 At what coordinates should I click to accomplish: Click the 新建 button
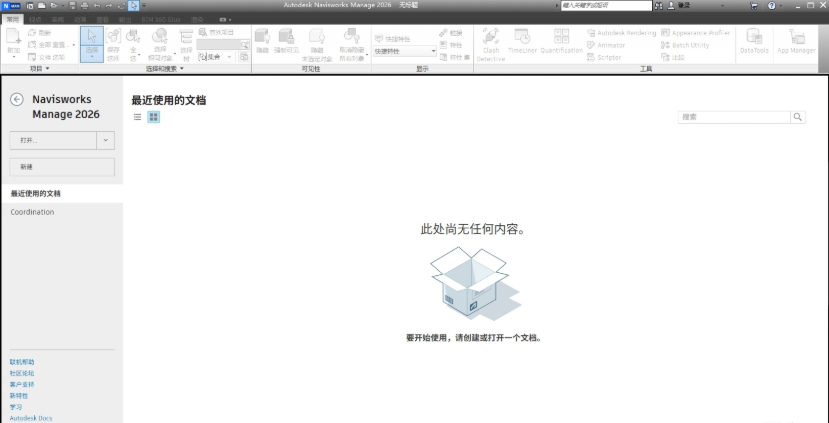point(62,166)
